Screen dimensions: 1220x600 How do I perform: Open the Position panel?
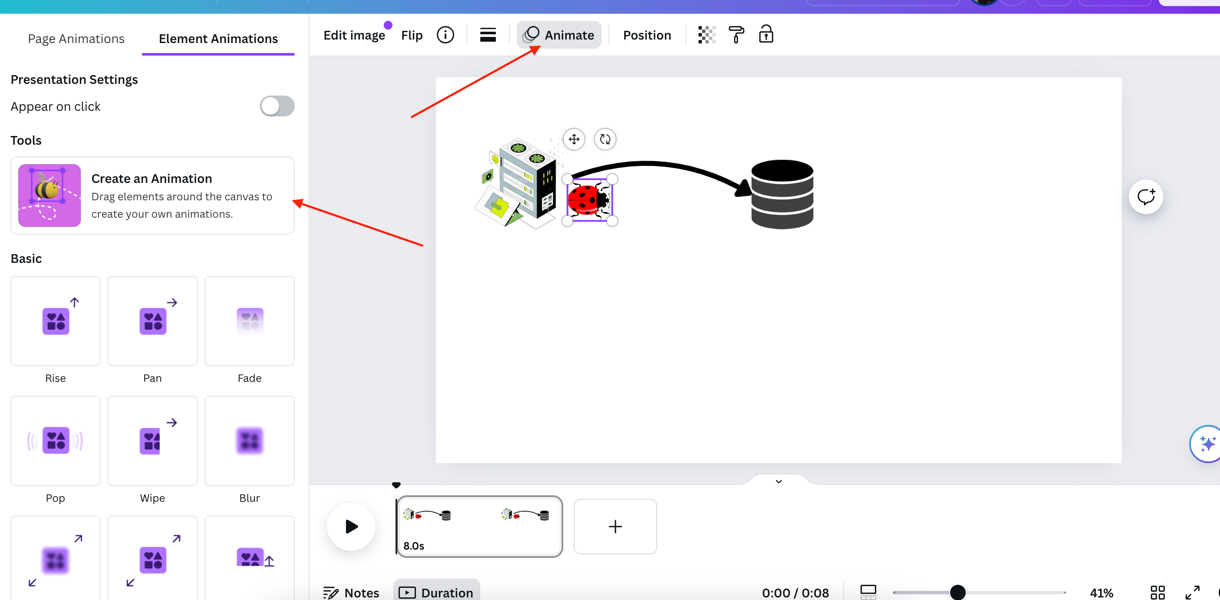coord(647,35)
